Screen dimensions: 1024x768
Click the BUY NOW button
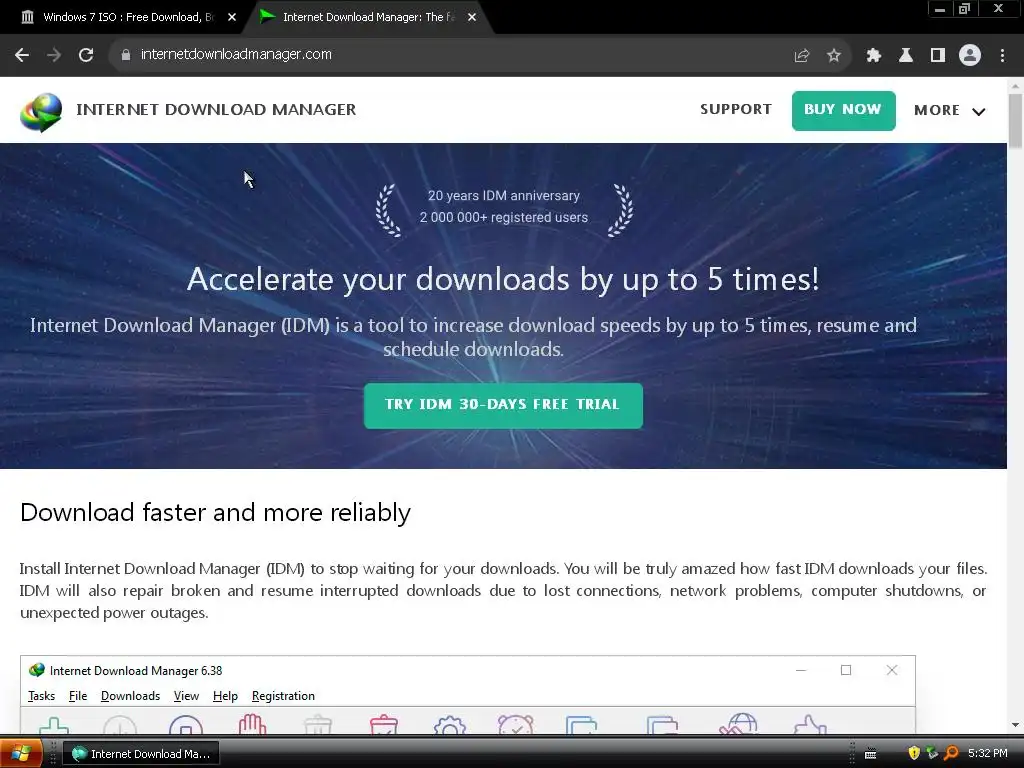point(843,110)
